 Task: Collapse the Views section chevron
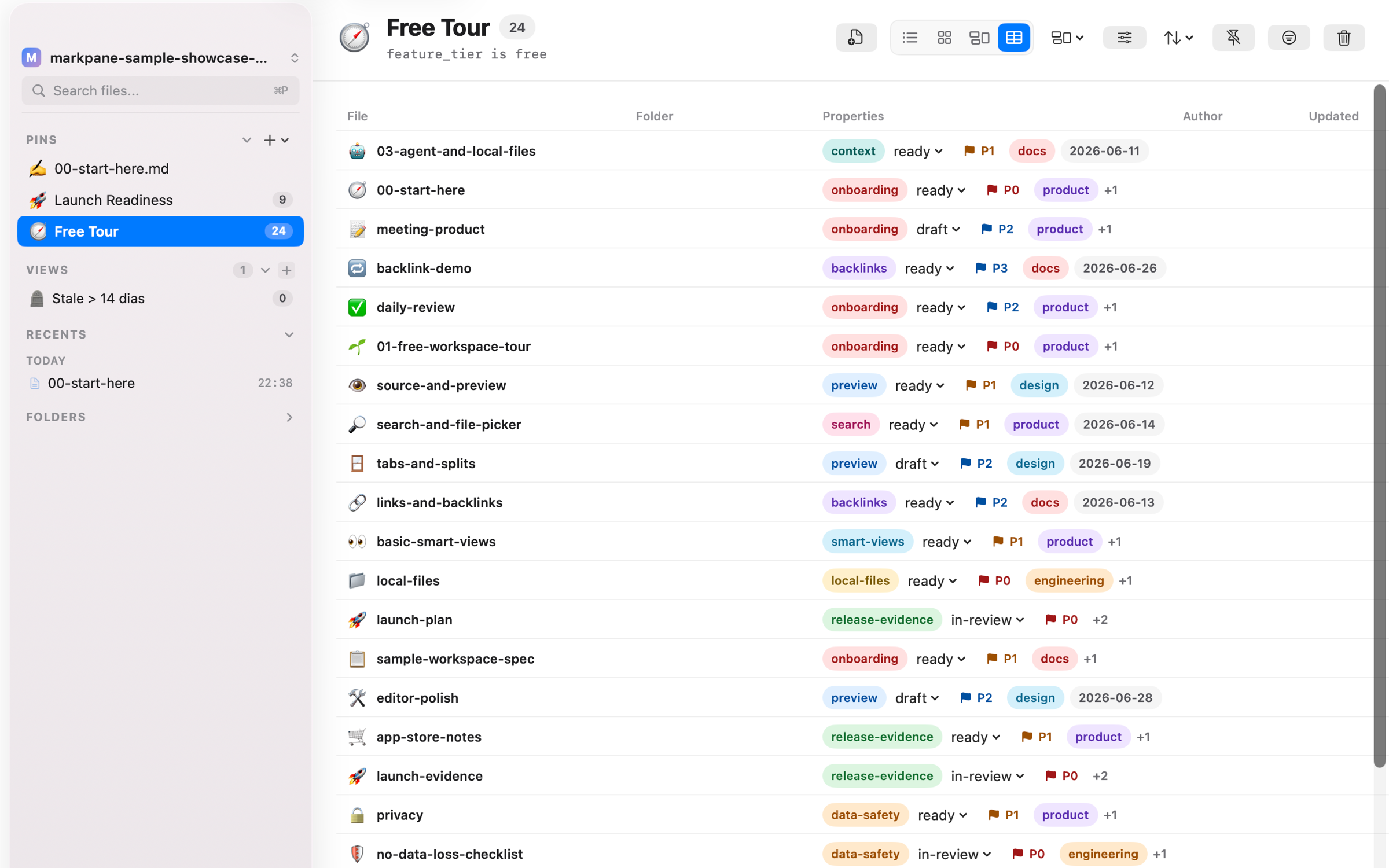coord(265,270)
